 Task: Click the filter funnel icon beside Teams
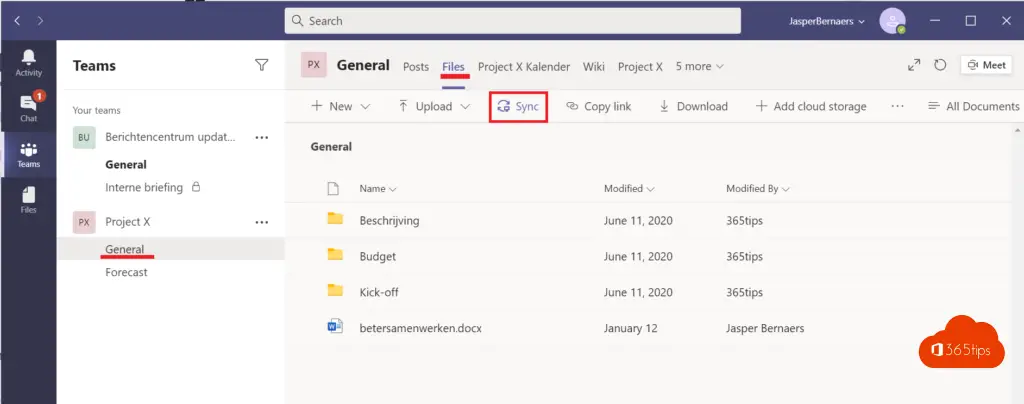262,65
